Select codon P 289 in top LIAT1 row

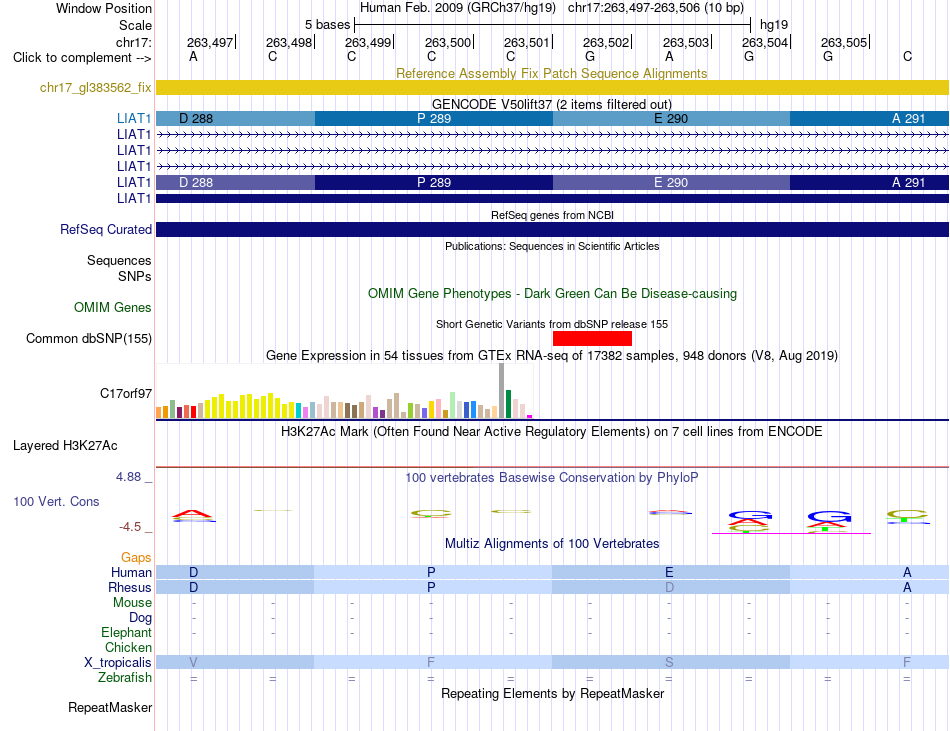(434, 119)
